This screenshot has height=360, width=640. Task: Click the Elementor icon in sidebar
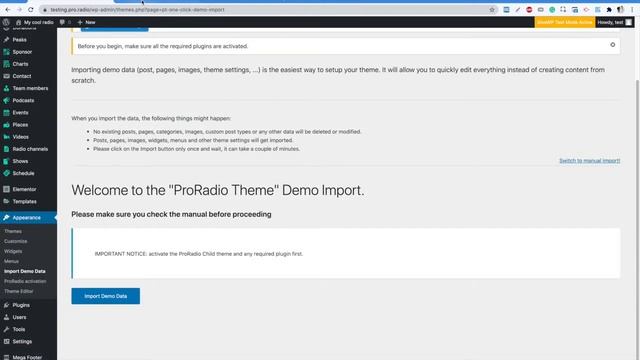pos(7,189)
